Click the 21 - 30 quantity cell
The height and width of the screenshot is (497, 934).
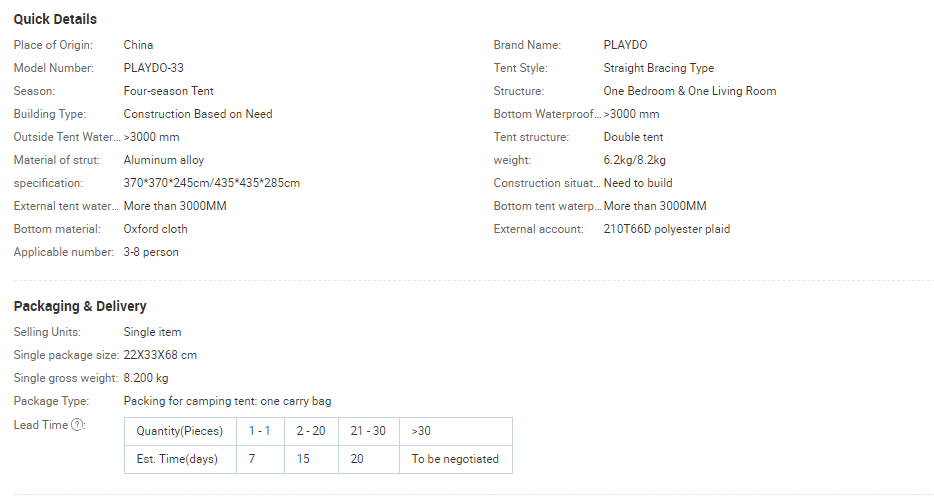point(367,431)
